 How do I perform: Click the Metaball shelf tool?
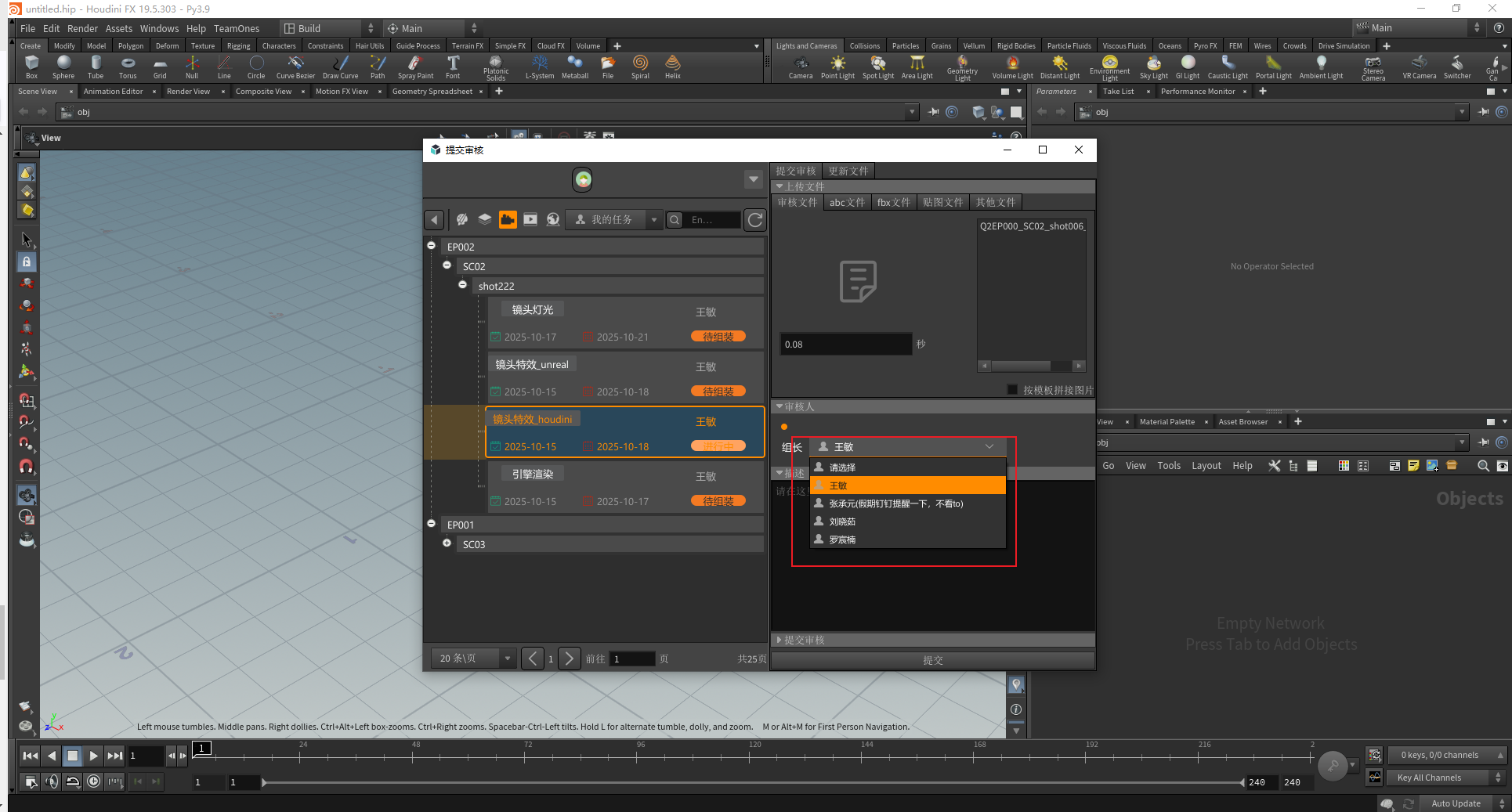click(x=574, y=66)
